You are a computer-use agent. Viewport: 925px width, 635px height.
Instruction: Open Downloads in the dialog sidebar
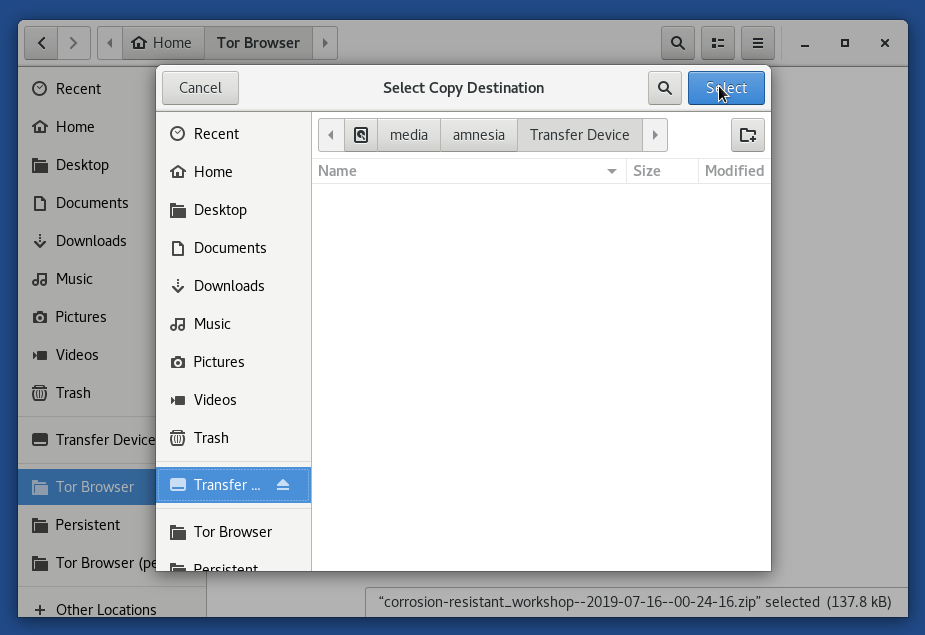click(234, 286)
